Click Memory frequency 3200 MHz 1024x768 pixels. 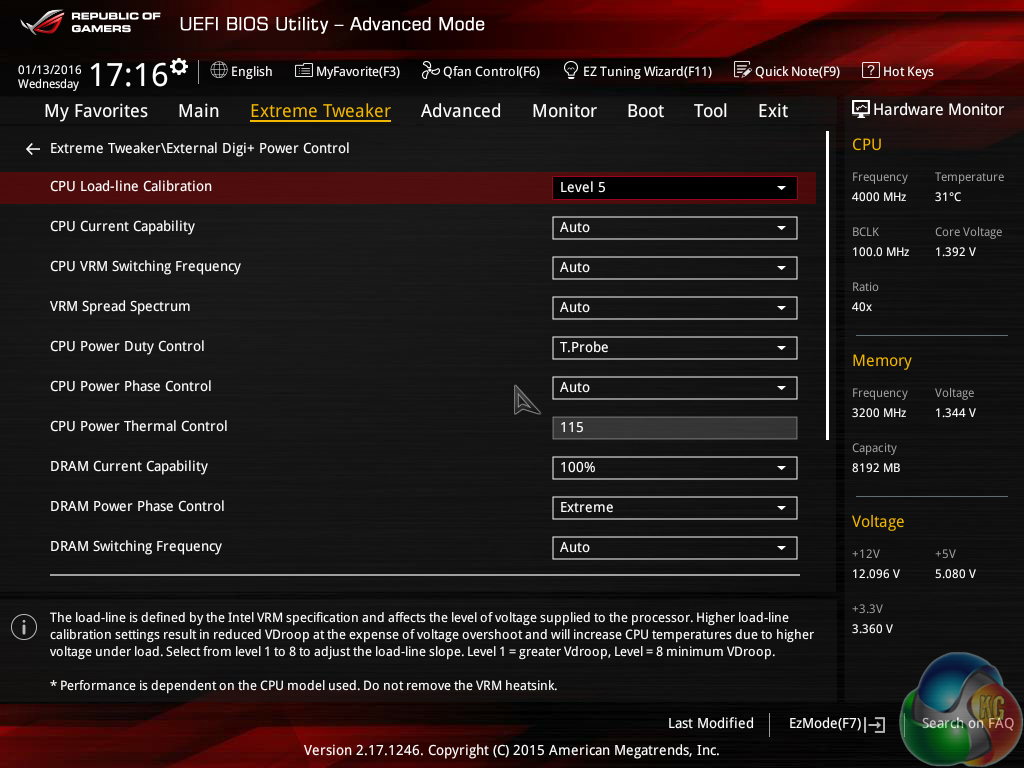point(878,413)
